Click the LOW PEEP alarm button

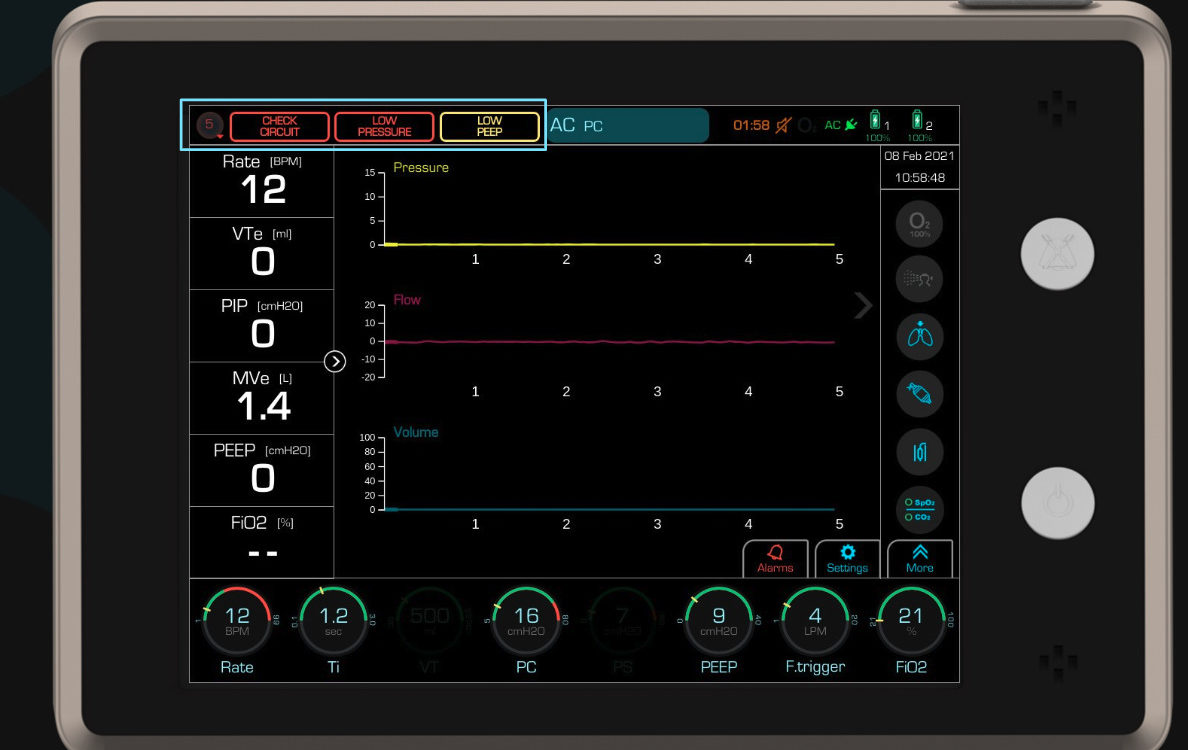489,126
